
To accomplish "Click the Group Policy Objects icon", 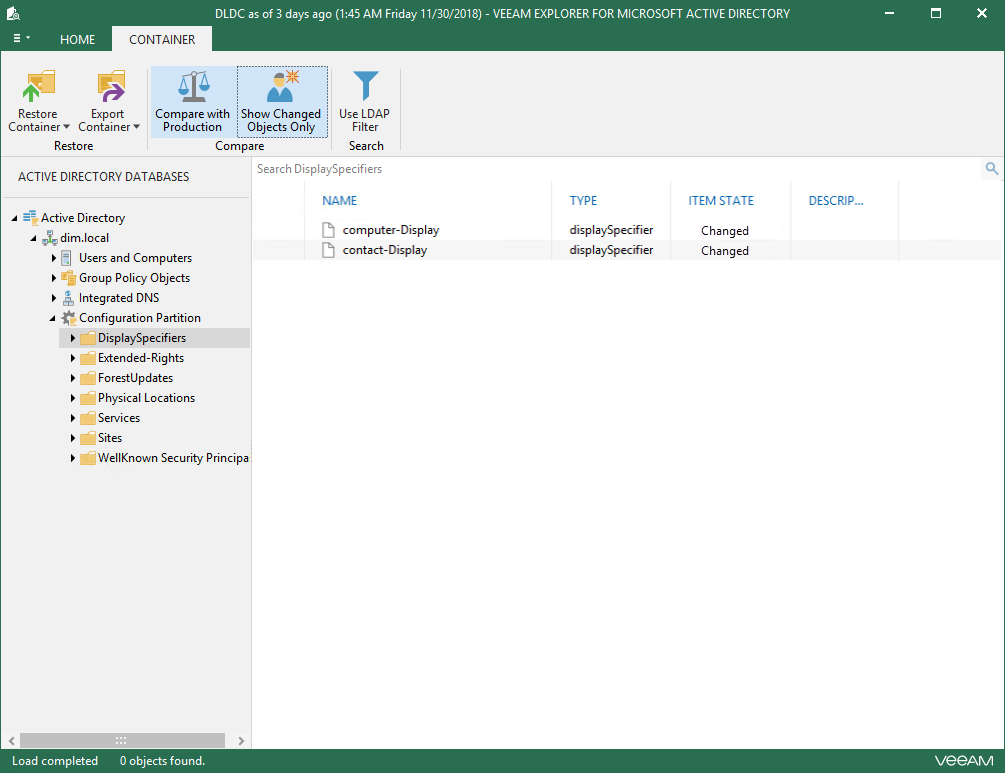I will 69,278.
